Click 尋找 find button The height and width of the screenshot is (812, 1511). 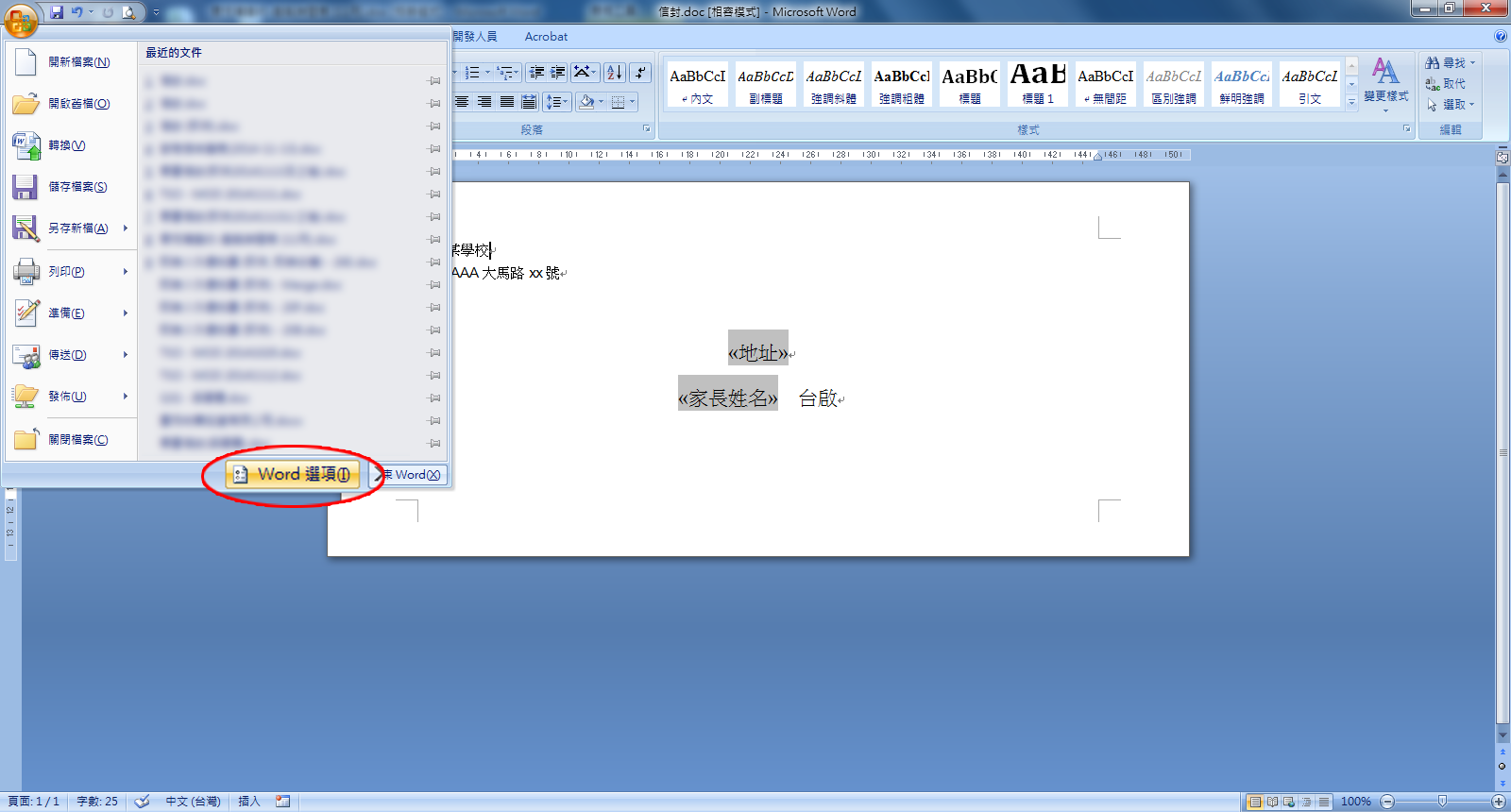click(1450, 63)
